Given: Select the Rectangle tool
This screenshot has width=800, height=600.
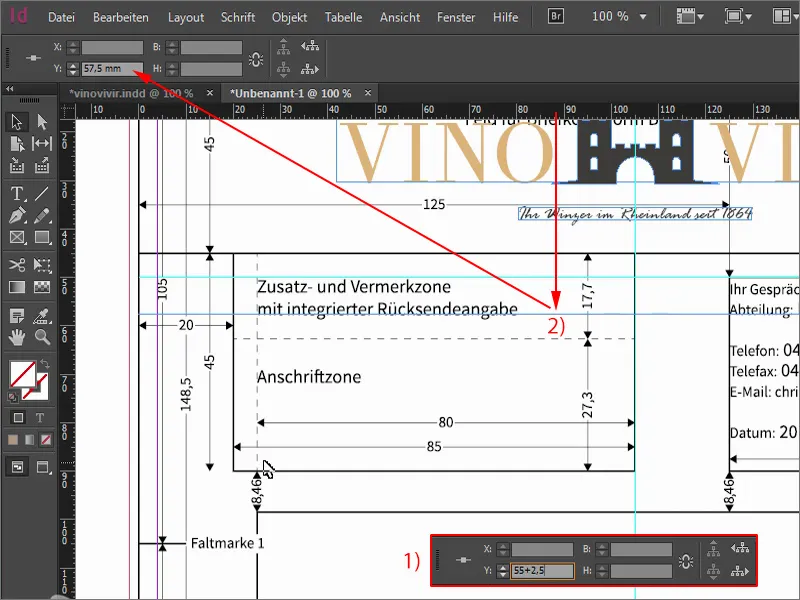Looking at the screenshot, I should pyautogui.click(x=42, y=238).
